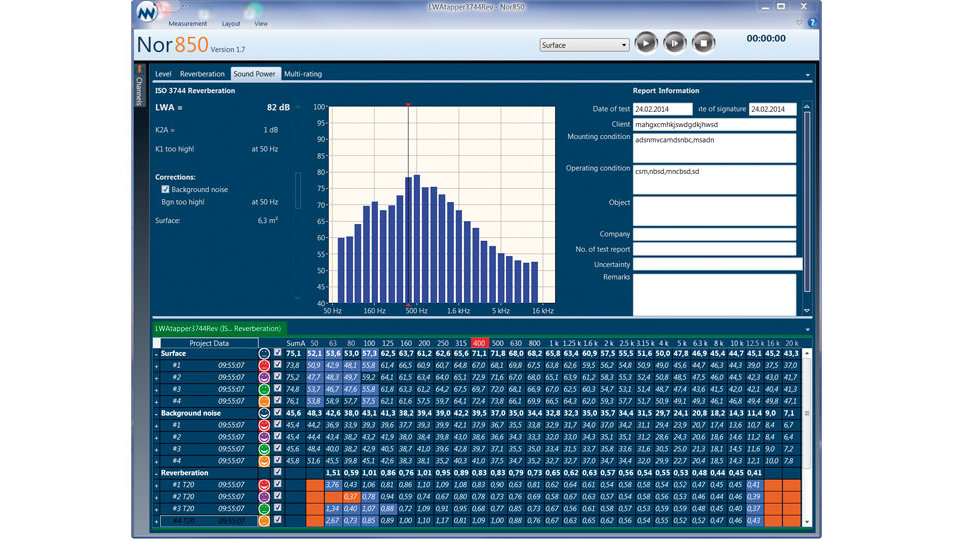960x540 pixels.
Task: Collapse the Background noise group
Action: pyautogui.click(x=156, y=413)
